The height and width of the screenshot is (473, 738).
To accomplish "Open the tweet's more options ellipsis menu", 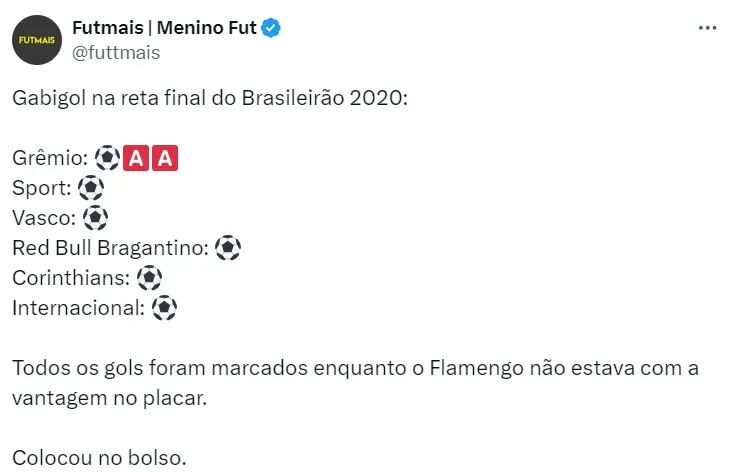I will [706, 30].
